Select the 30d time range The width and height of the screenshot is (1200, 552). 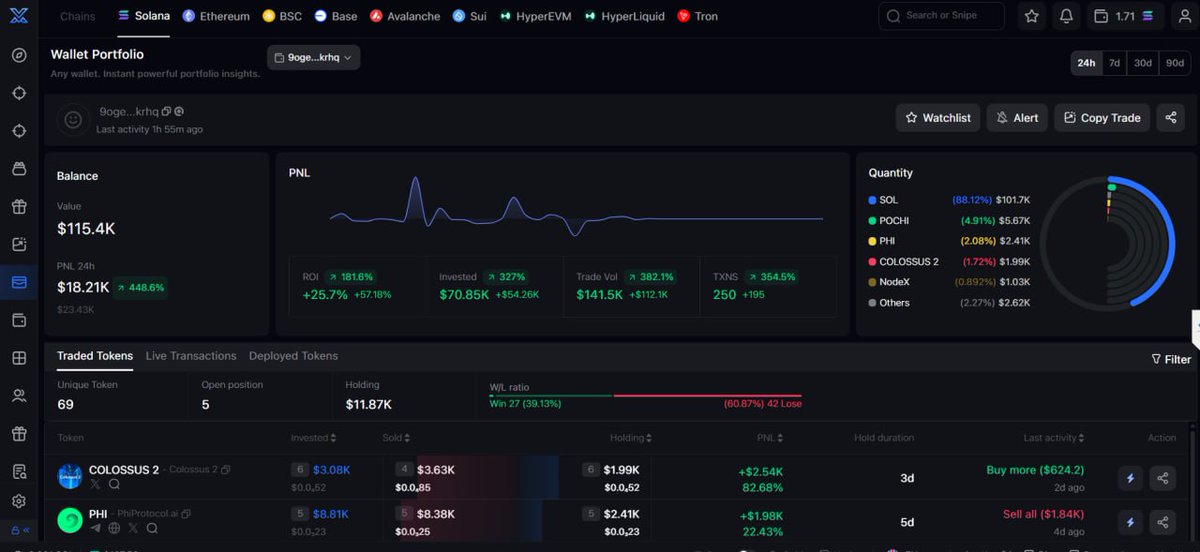[1142, 62]
